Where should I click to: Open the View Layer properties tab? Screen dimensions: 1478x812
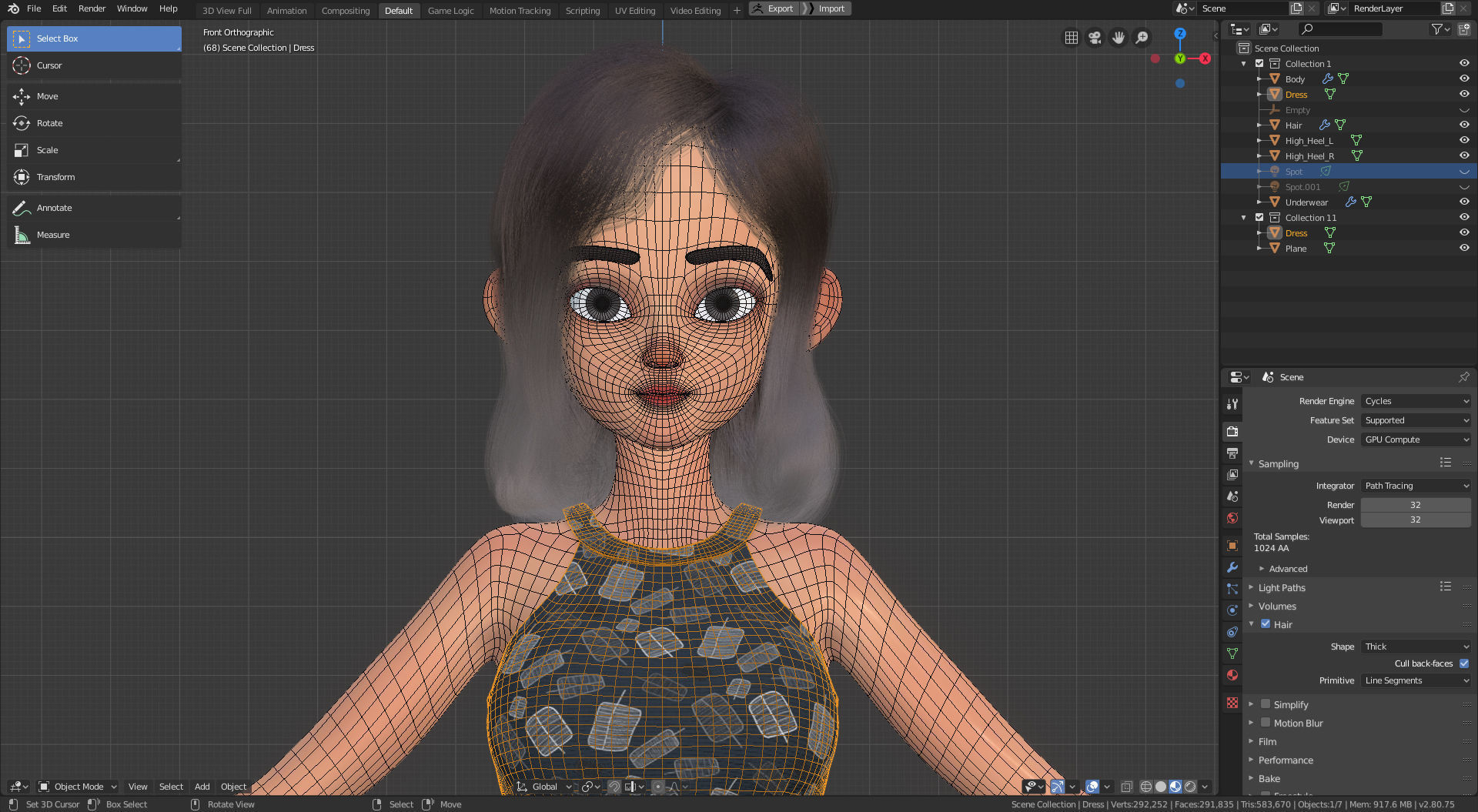pyautogui.click(x=1232, y=475)
